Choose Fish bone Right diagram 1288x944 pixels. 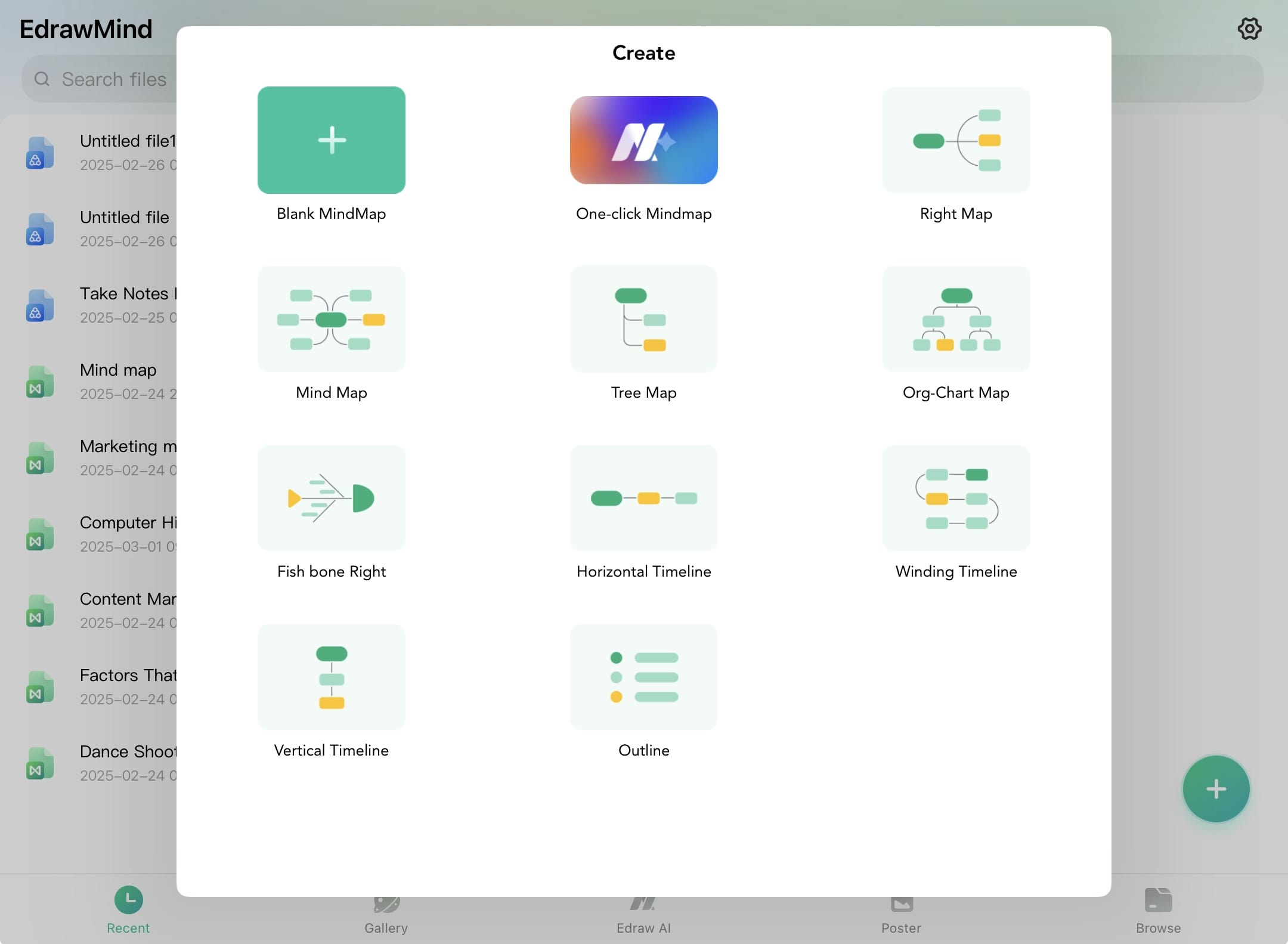331,498
